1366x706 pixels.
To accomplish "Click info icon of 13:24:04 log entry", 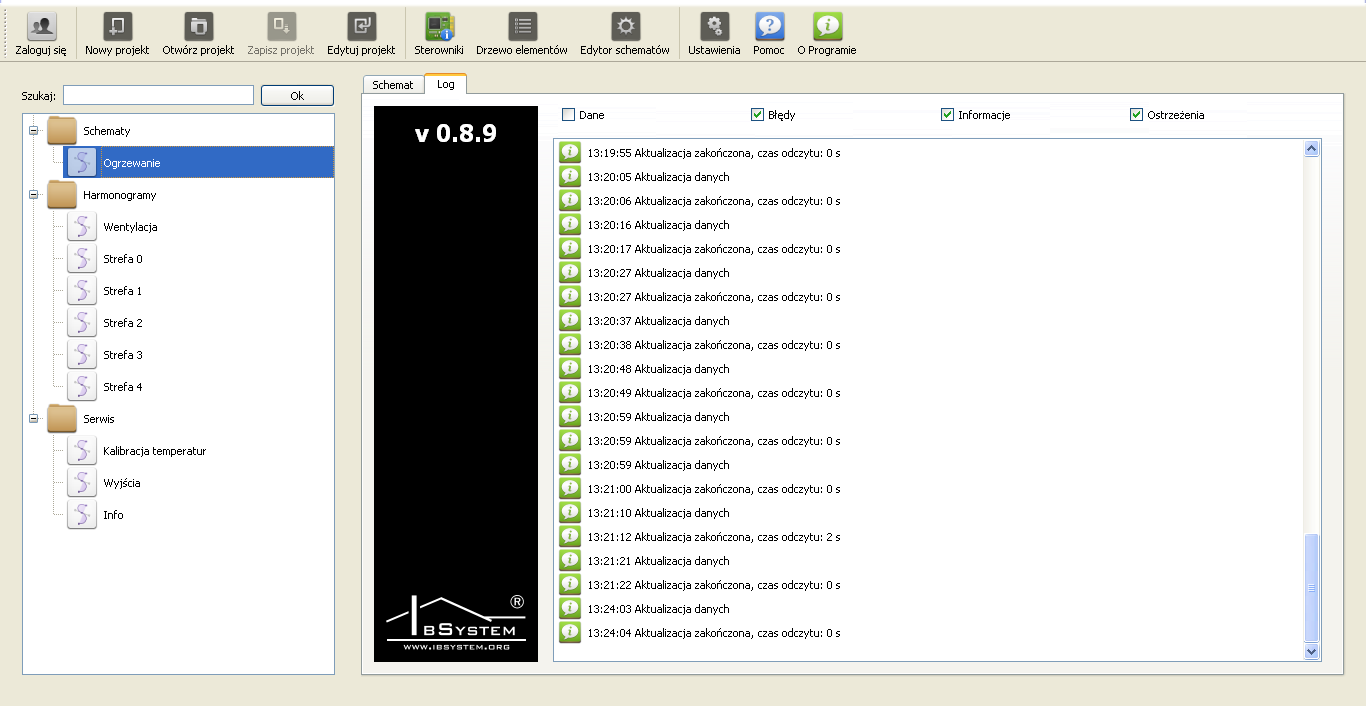I will coord(570,633).
